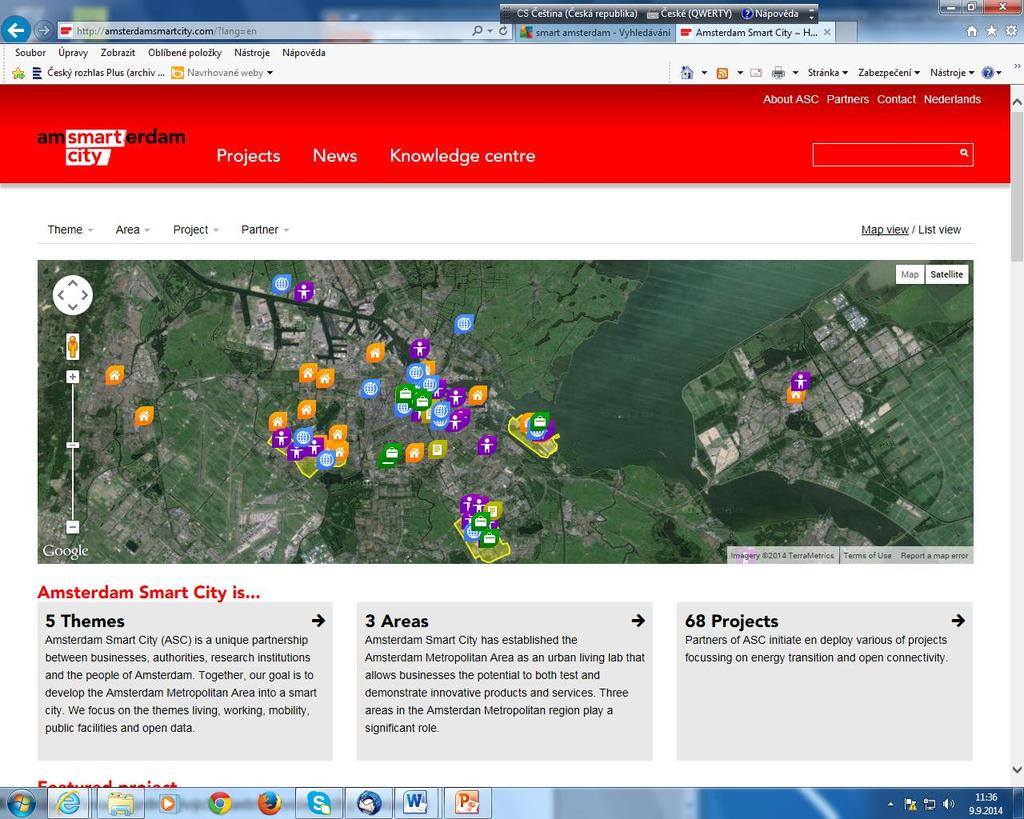Toggle the map type to Map
This screenshot has width=1024, height=819.
point(910,274)
